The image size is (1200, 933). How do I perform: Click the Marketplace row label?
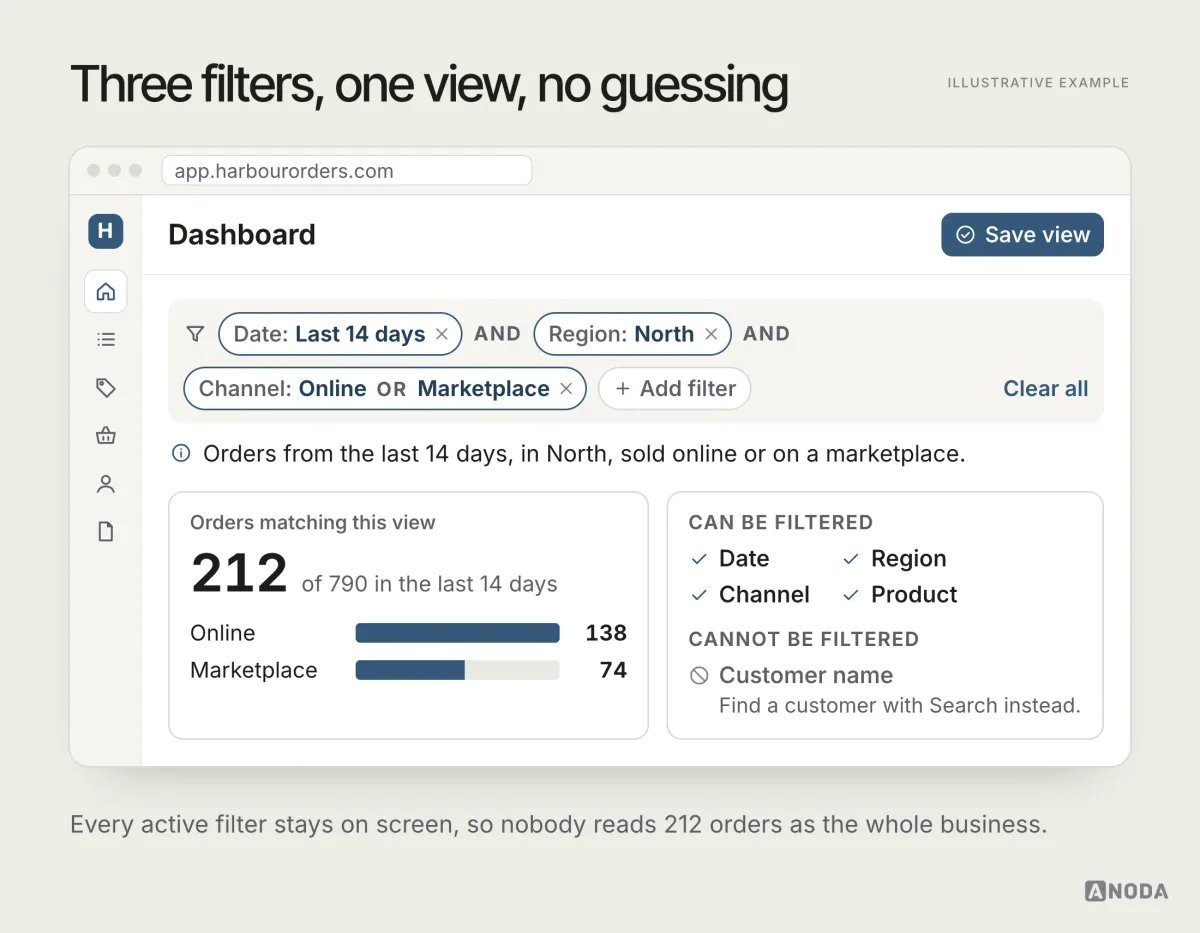254,670
